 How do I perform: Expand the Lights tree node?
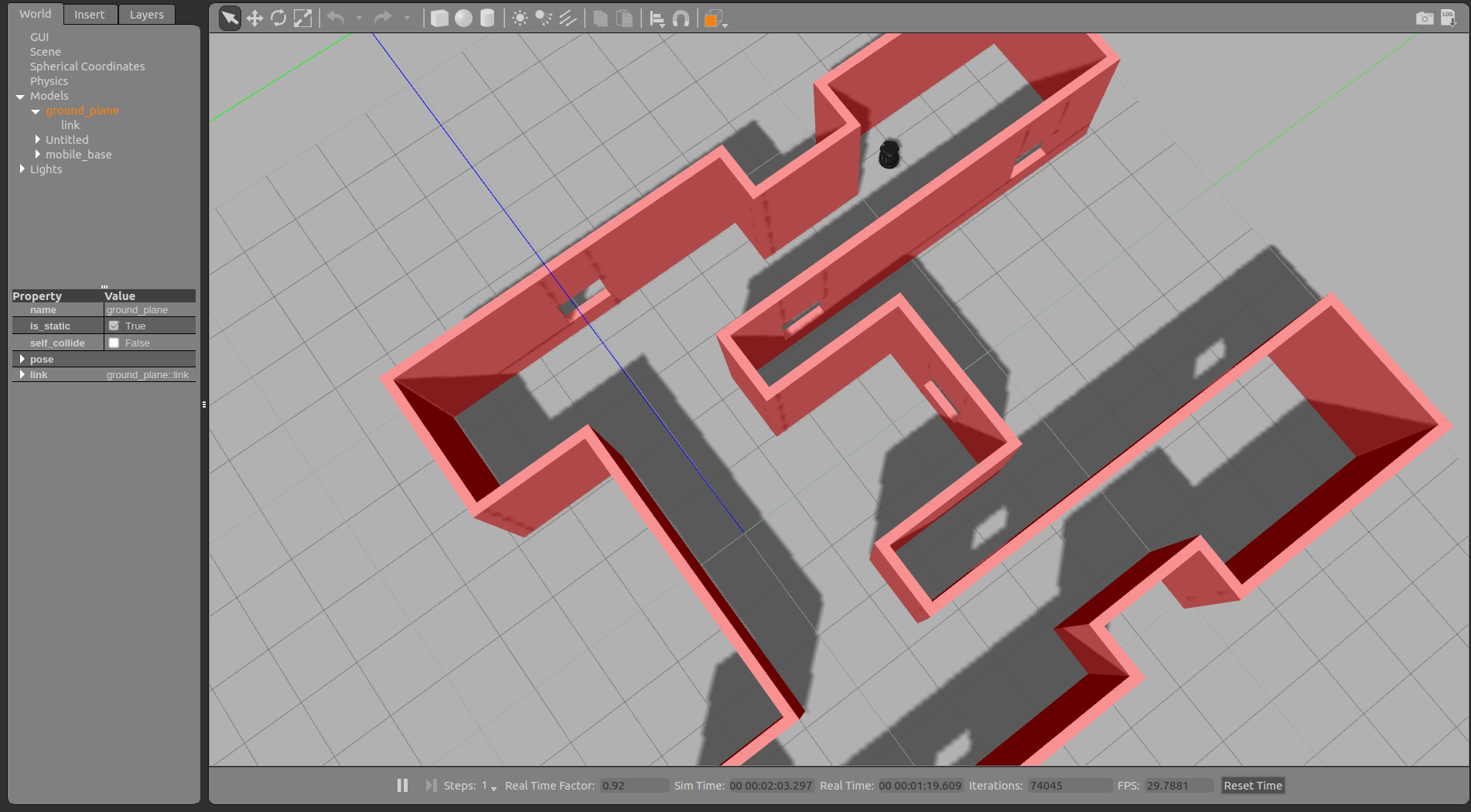22,169
